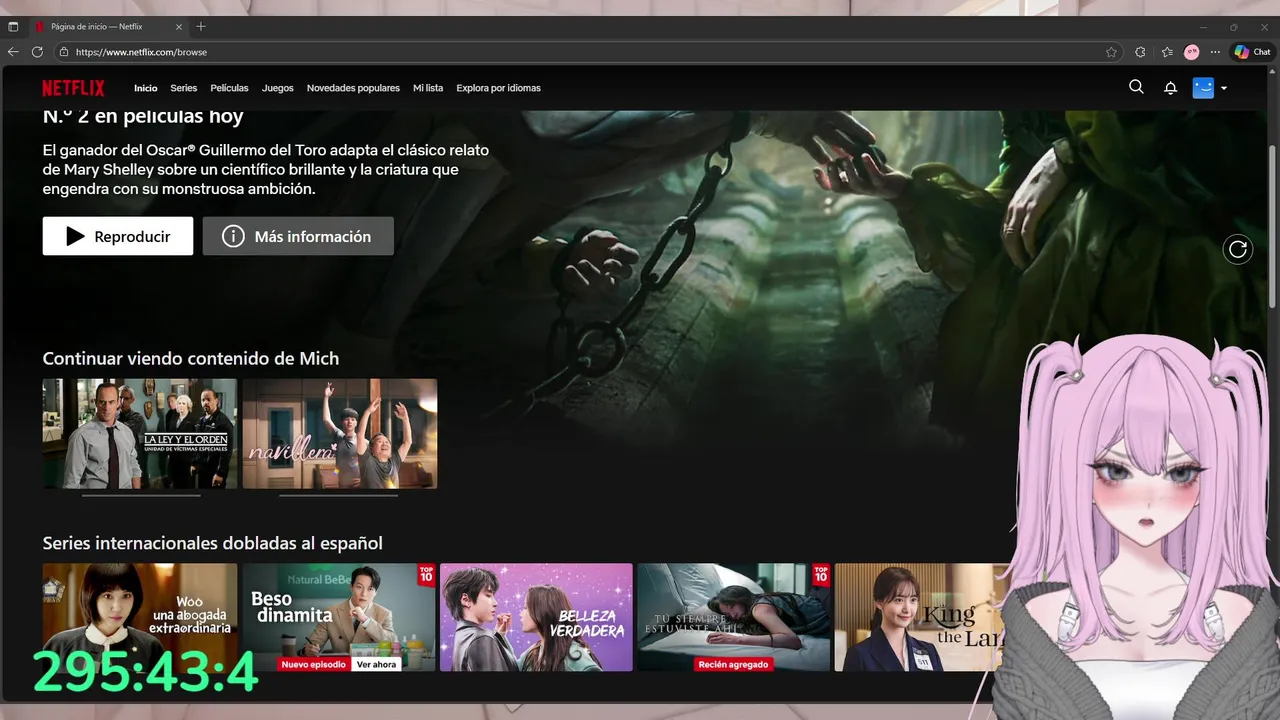The height and width of the screenshot is (720, 1280).
Task: Click progress bar under Navillera
Action: (x=338, y=495)
